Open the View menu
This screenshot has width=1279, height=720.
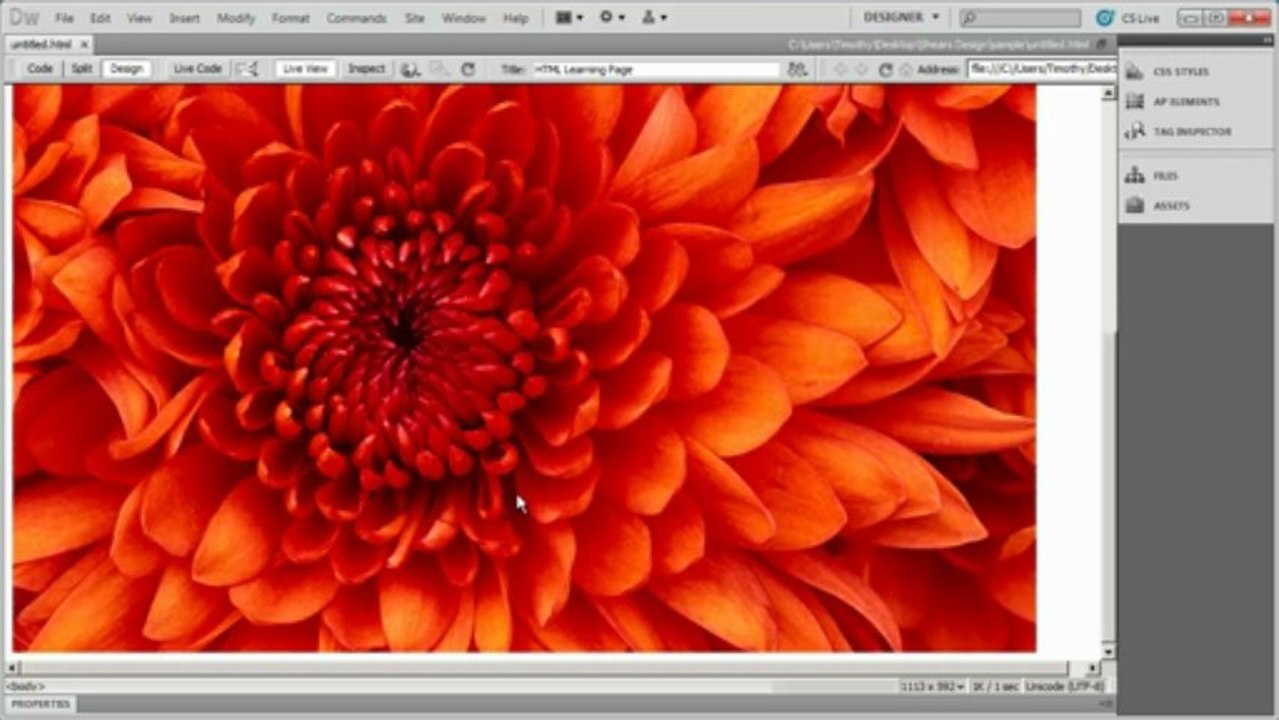coord(139,18)
